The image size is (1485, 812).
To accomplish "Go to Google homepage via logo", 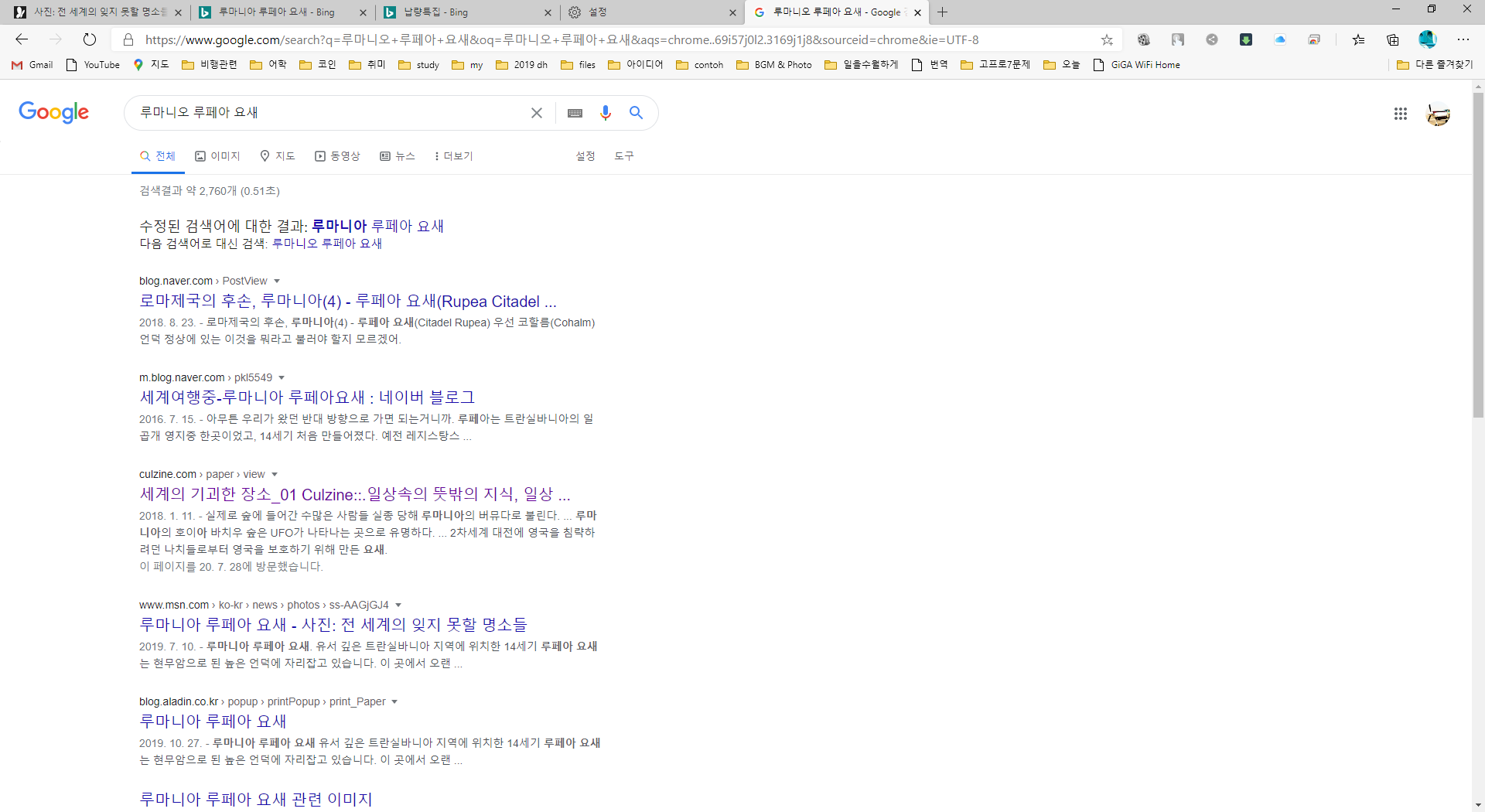I will [x=54, y=112].
